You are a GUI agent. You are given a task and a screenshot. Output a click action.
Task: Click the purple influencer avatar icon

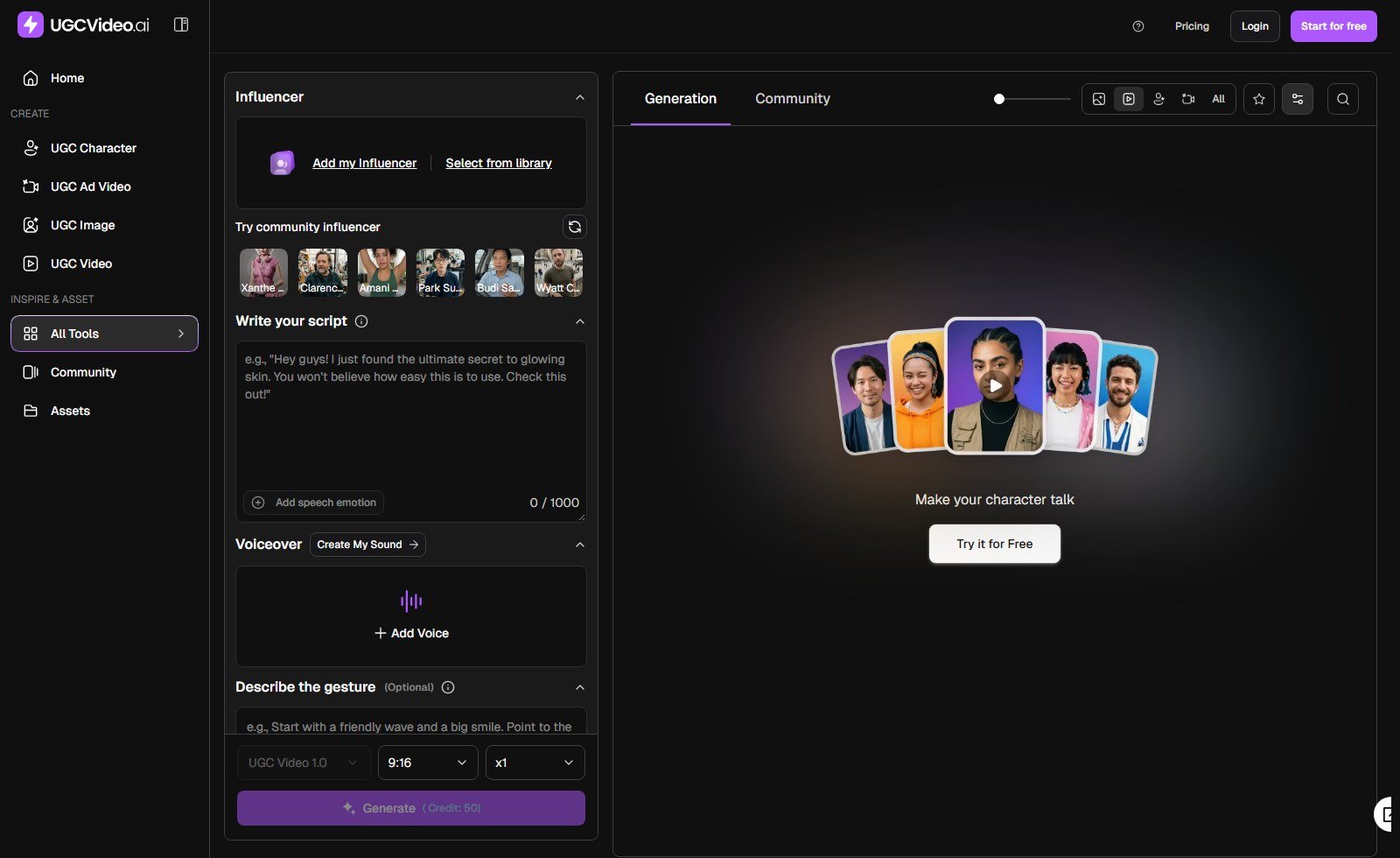(282, 163)
